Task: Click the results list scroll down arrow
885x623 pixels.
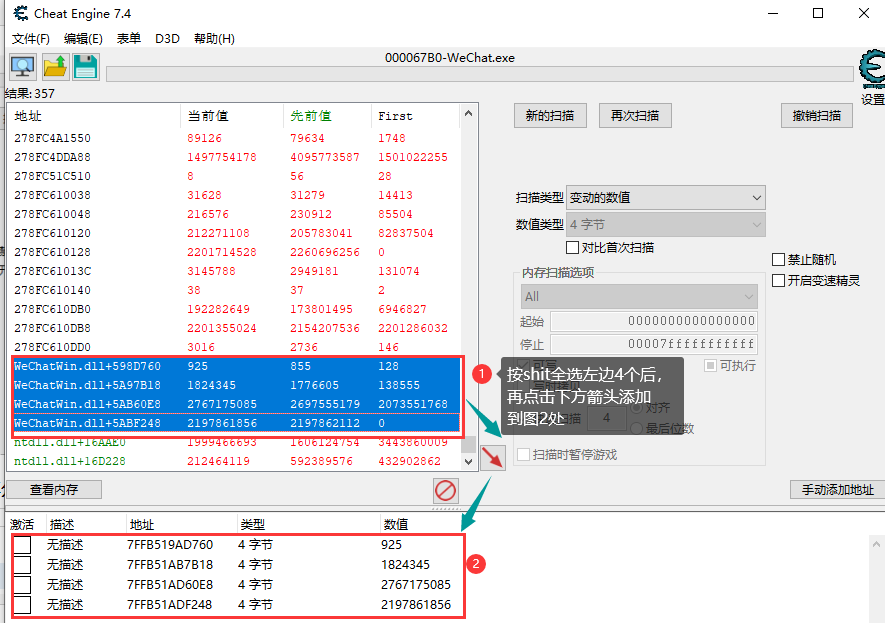Action: (x=468, y=462)
